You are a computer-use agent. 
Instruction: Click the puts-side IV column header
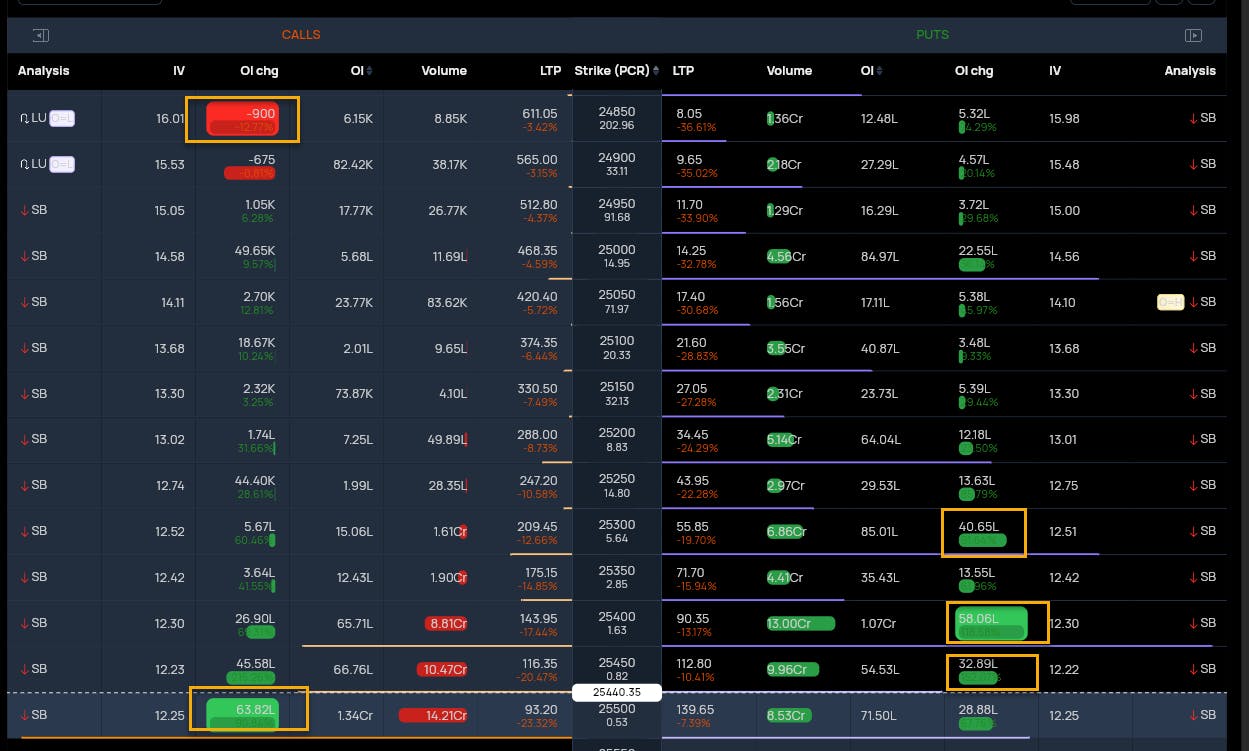(1055, 71)
